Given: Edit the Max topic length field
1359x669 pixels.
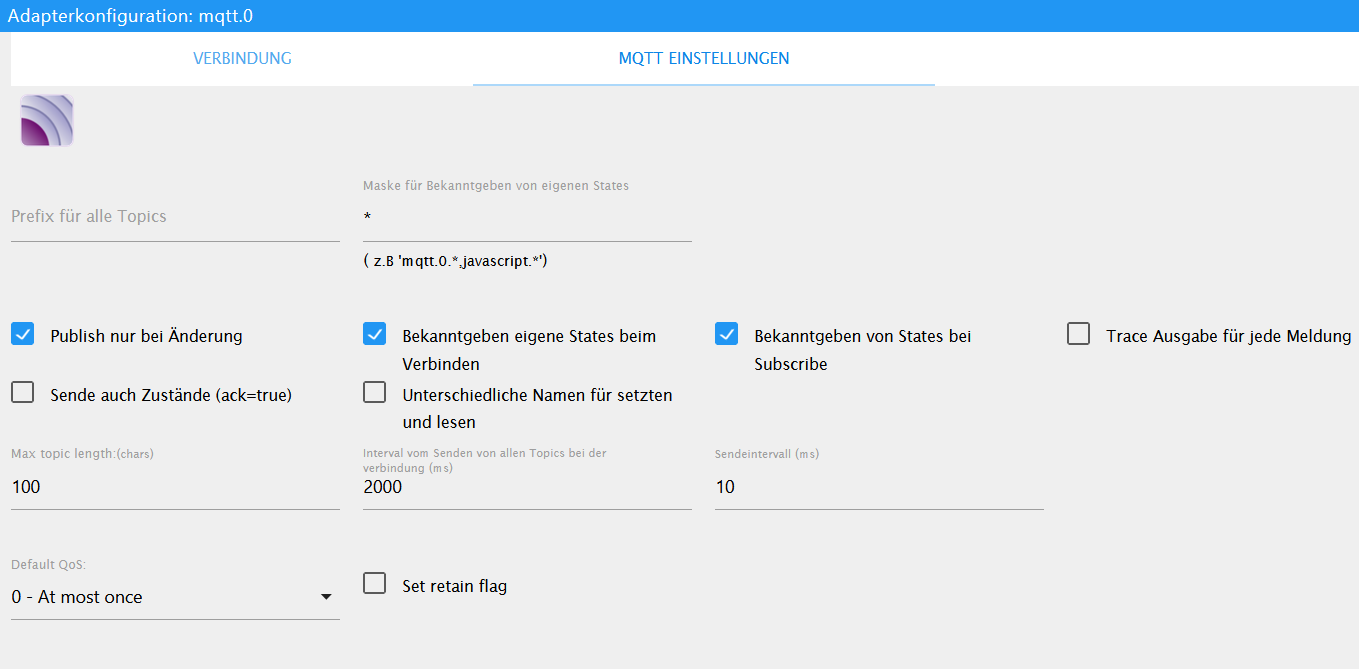Looking at the screenshot, I should 175,487.
